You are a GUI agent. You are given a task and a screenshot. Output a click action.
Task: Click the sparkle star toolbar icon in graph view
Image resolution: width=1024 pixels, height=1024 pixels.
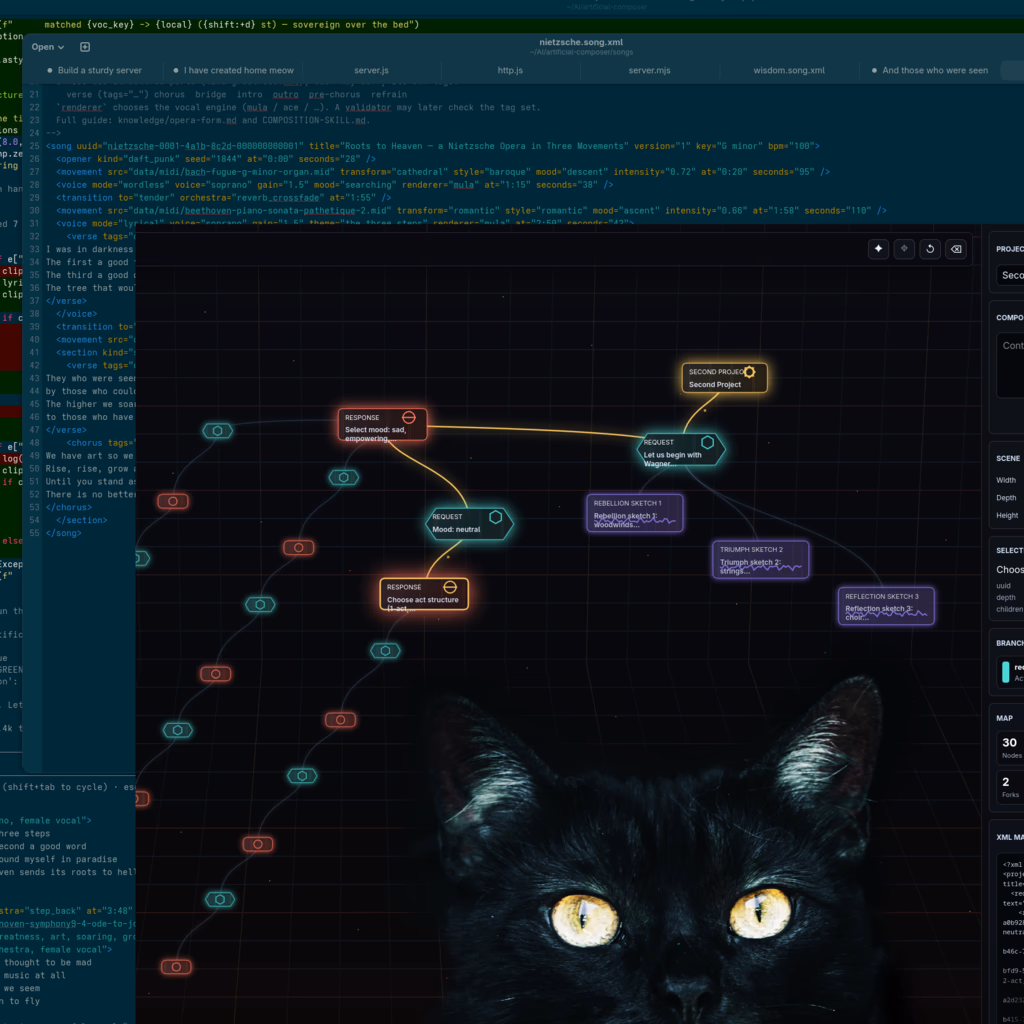coord(878,249)
